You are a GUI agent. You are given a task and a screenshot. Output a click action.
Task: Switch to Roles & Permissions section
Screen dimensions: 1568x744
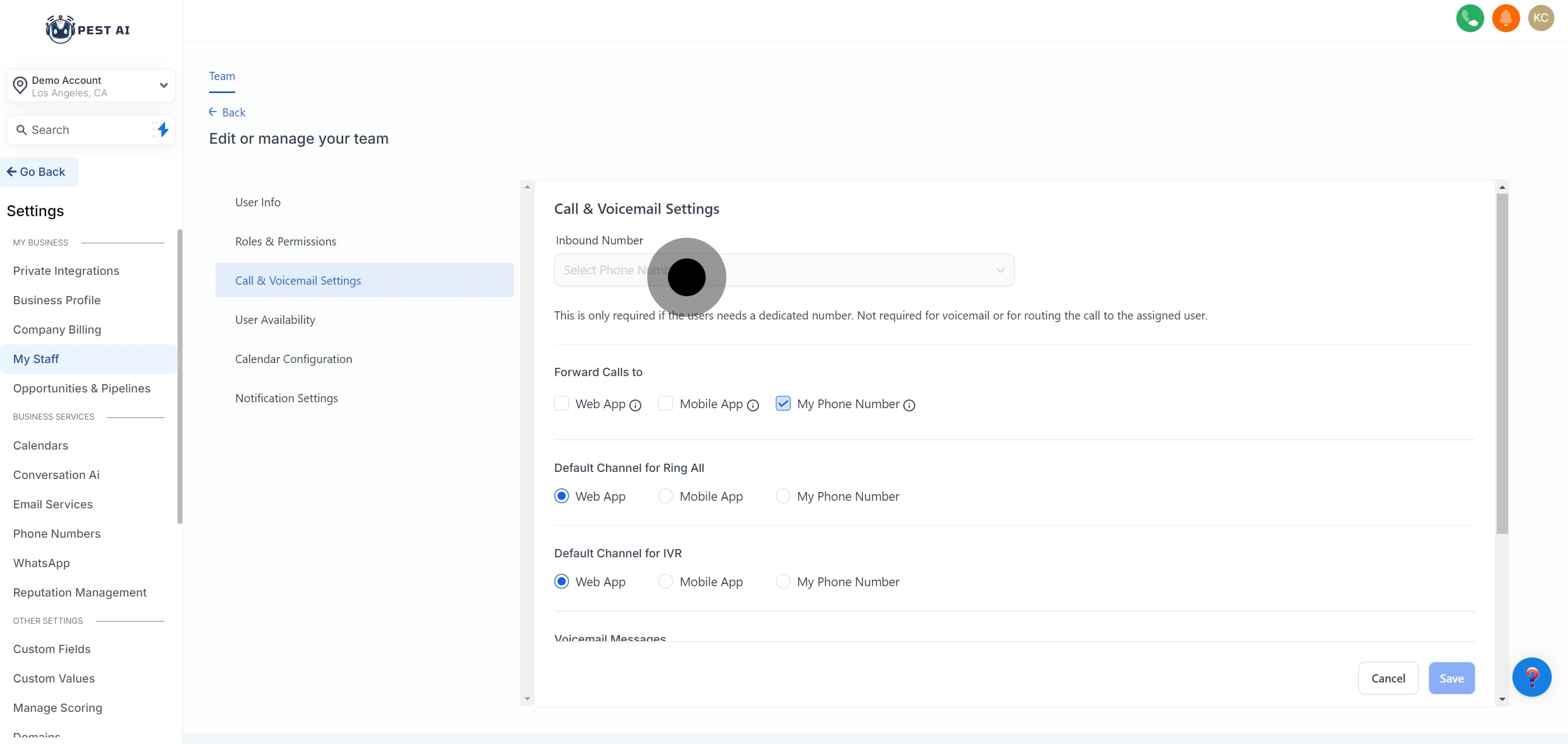[x=285, y=242]
